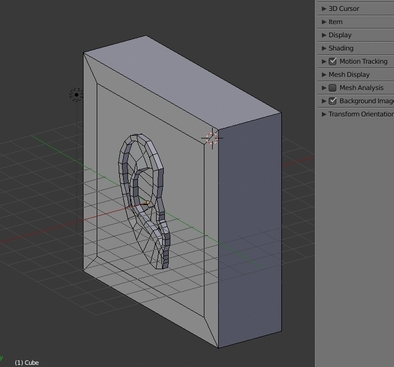Disable the Background Images checkbox
394x367 pixels.
pos(332,101)
